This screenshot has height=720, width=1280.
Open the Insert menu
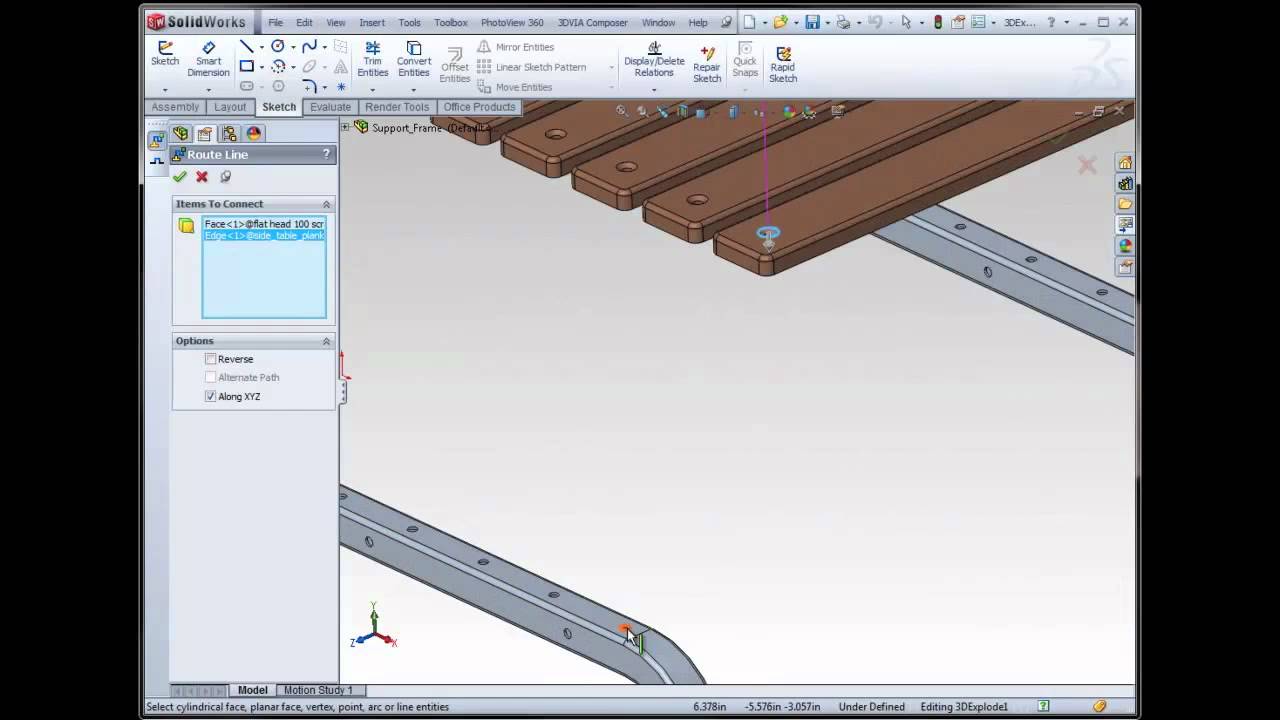pos(372,22)
